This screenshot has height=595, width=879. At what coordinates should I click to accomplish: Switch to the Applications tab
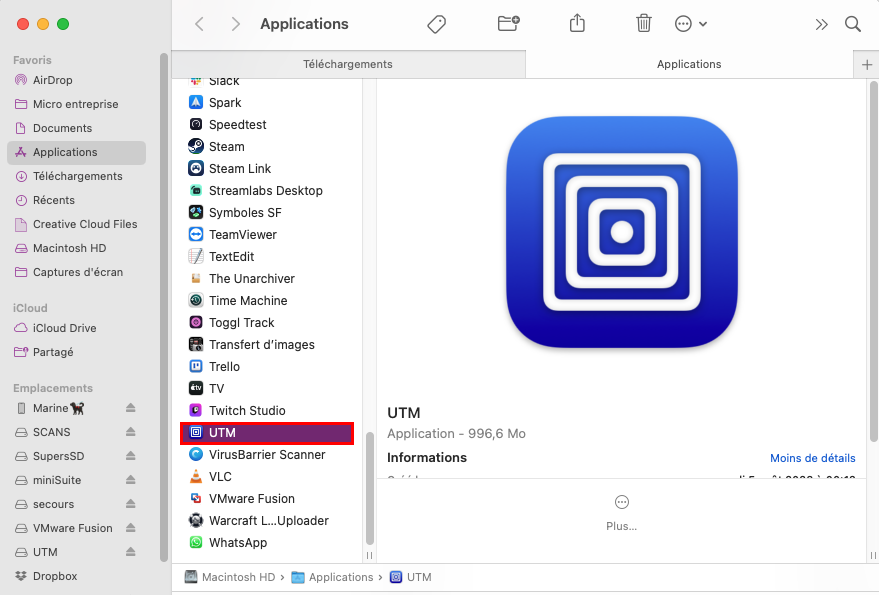pyautogui.click(x=689, y=64)
